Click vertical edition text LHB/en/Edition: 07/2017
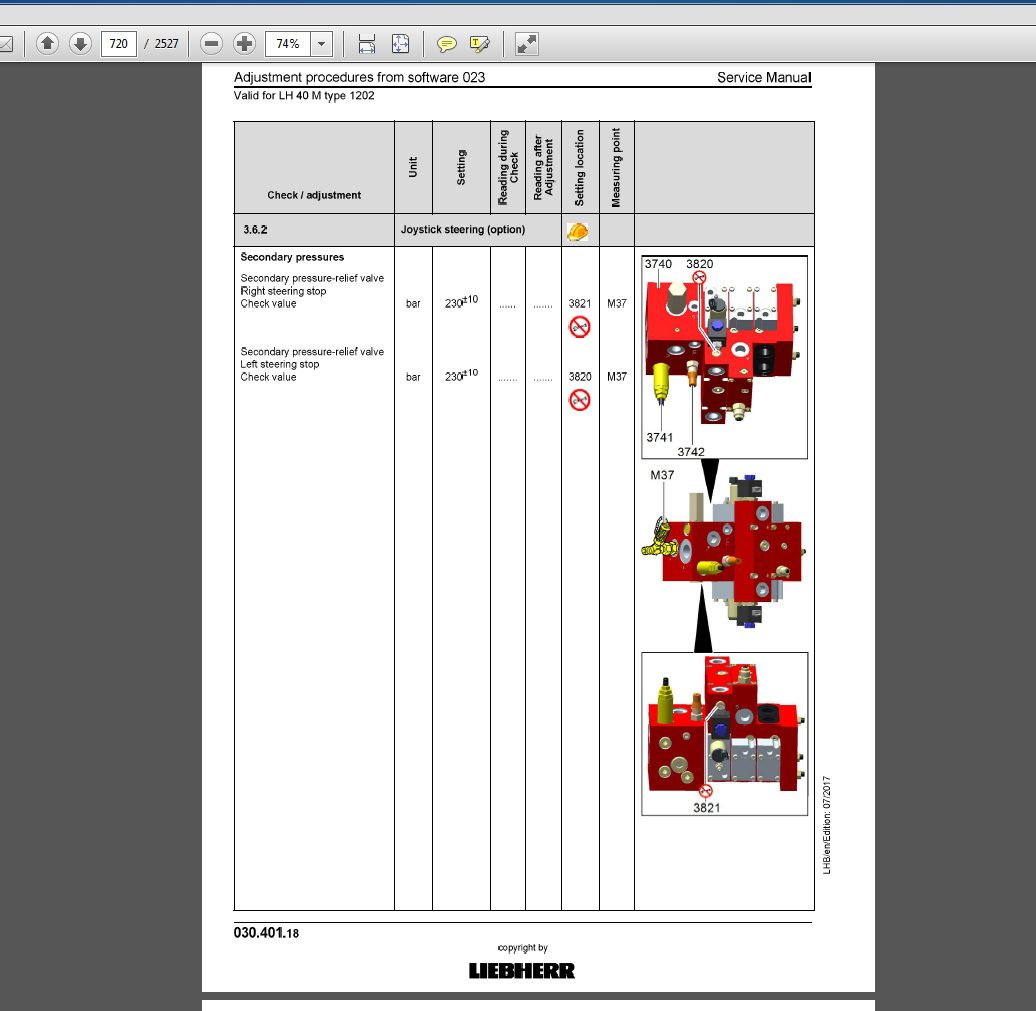Viewport: 1036px width, 1011px height. click(x=827, y=825)
